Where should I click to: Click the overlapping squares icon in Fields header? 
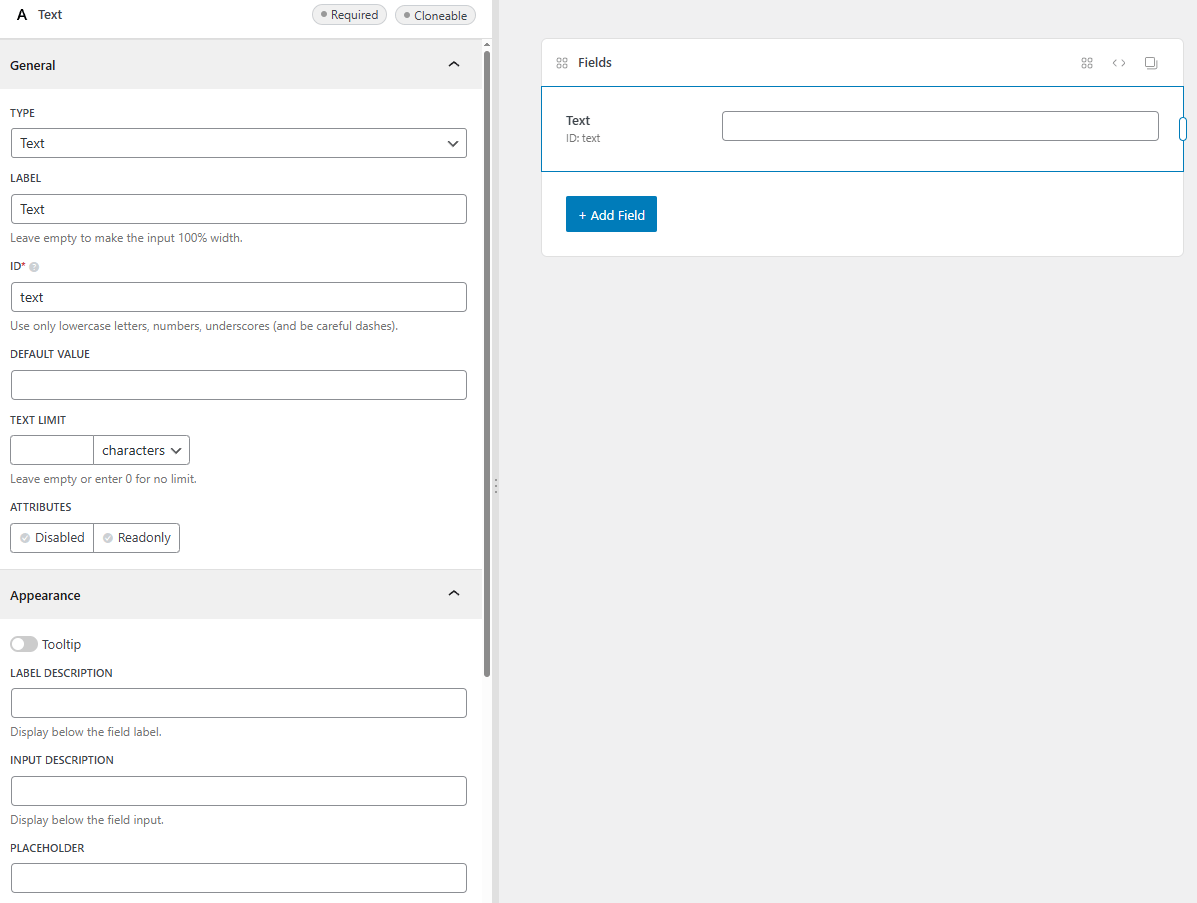coord(1151,63)
